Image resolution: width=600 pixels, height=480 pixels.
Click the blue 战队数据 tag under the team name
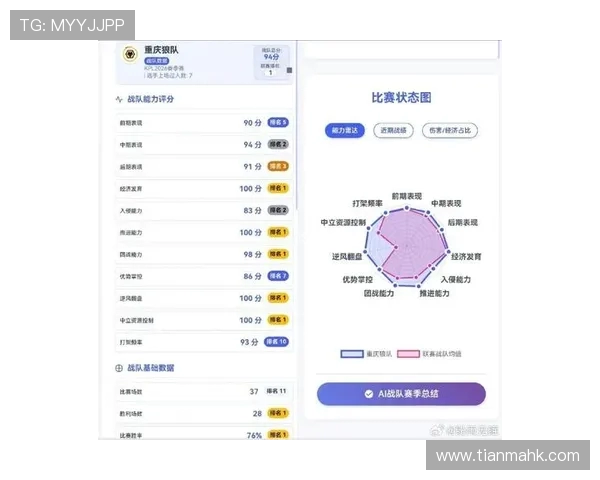tap(157, 61)
